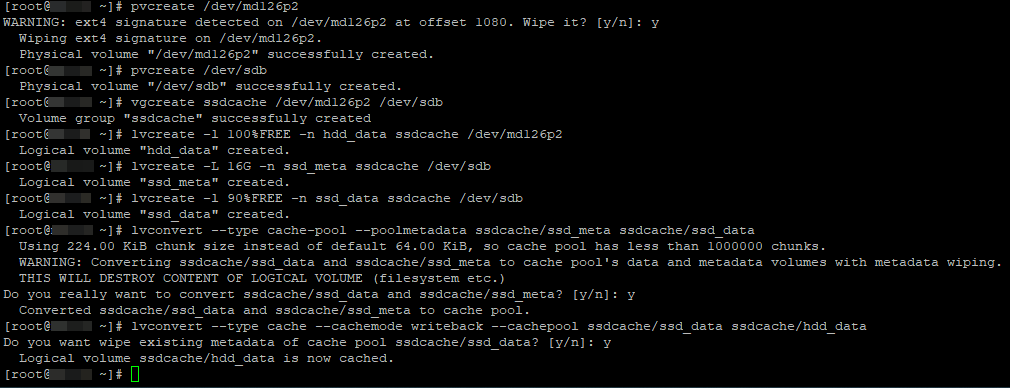Click the '--cachemode writeback' lvconvert command
Screen dimensions: 1010x388
tap(499, 327)
